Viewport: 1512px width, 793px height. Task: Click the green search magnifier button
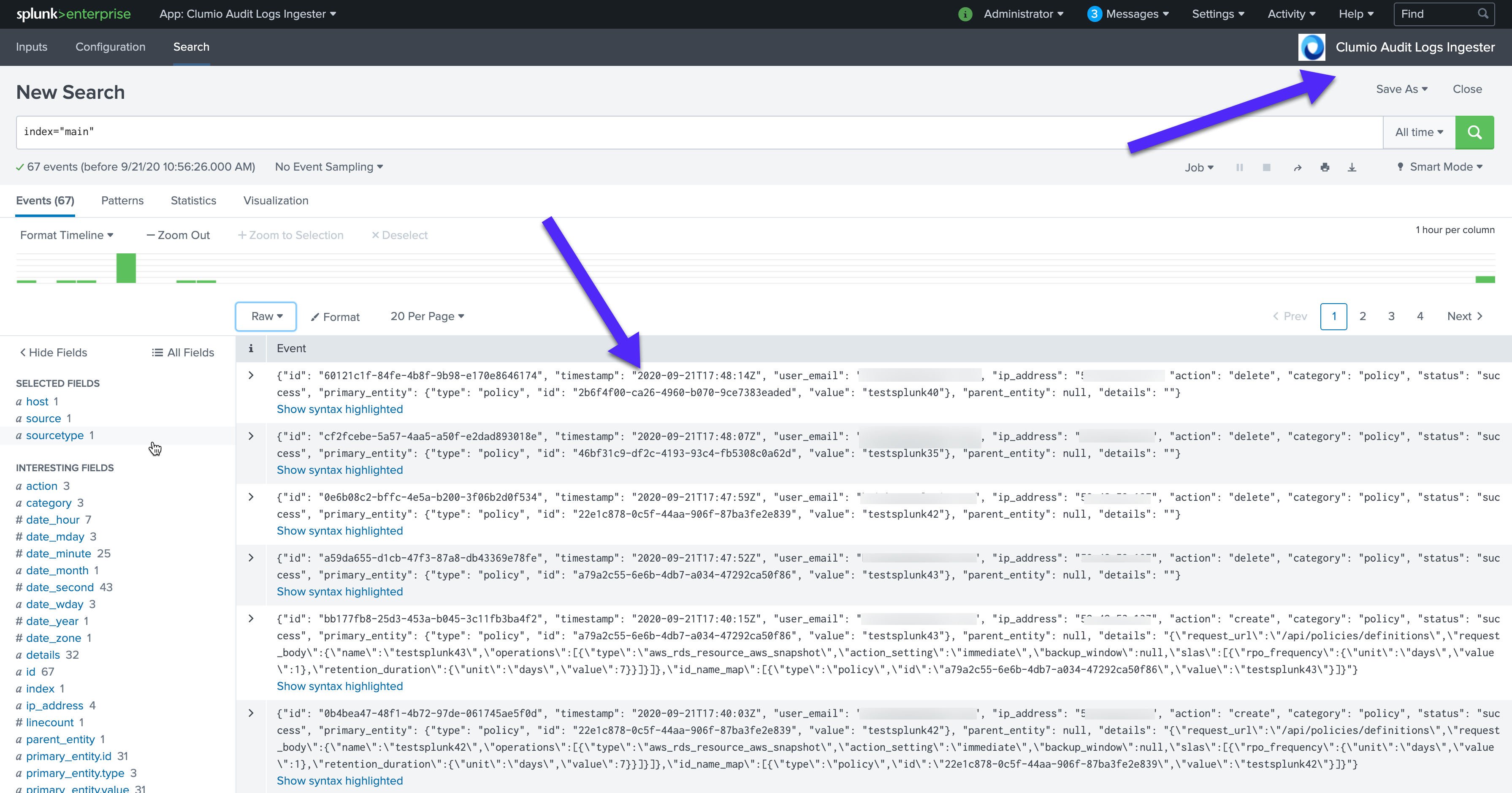(1474, 132)
